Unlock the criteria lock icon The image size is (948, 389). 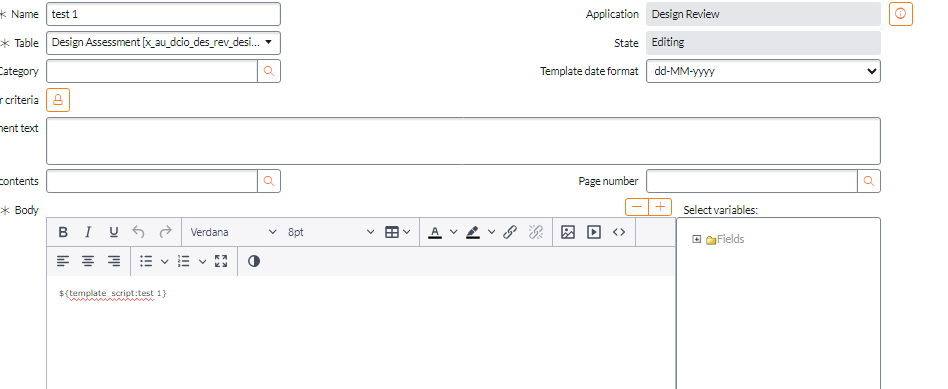click(x=58, y=100)
